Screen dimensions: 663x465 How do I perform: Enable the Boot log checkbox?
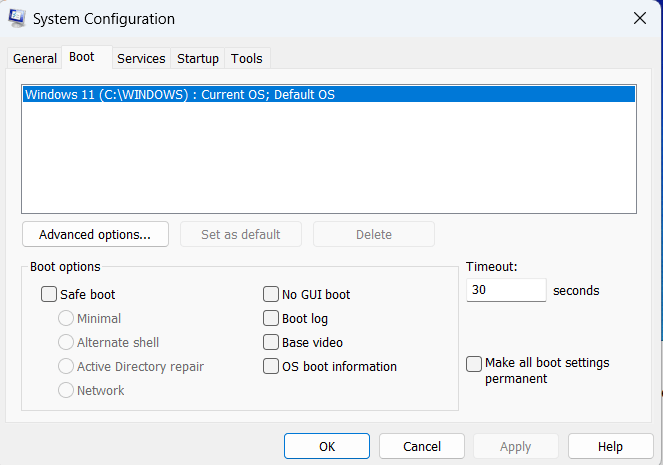tap(271, 318)
